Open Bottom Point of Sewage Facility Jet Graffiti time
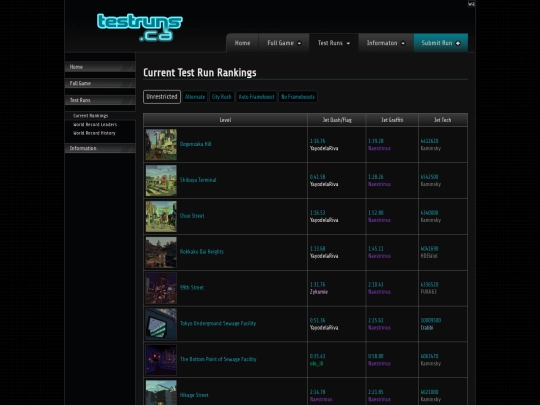This screenshot has height=405, width=540. point(376,356)
